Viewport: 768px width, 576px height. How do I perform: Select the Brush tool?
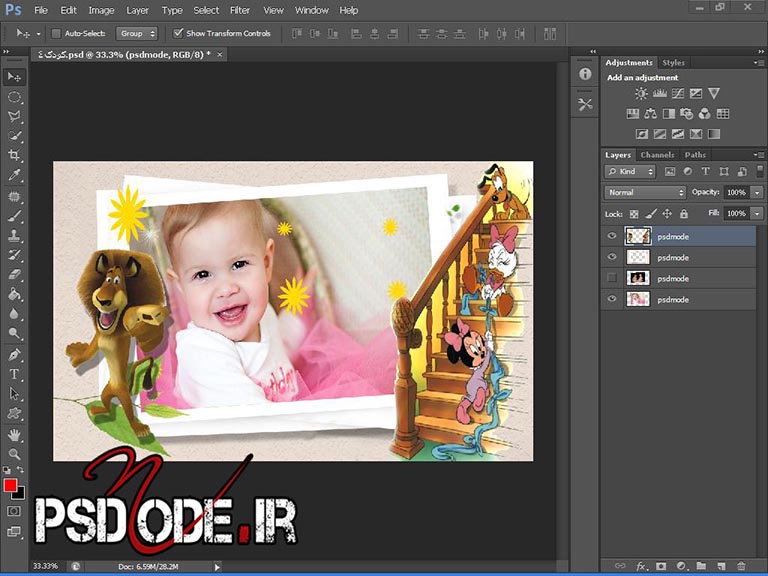click(x=14, y=216)
